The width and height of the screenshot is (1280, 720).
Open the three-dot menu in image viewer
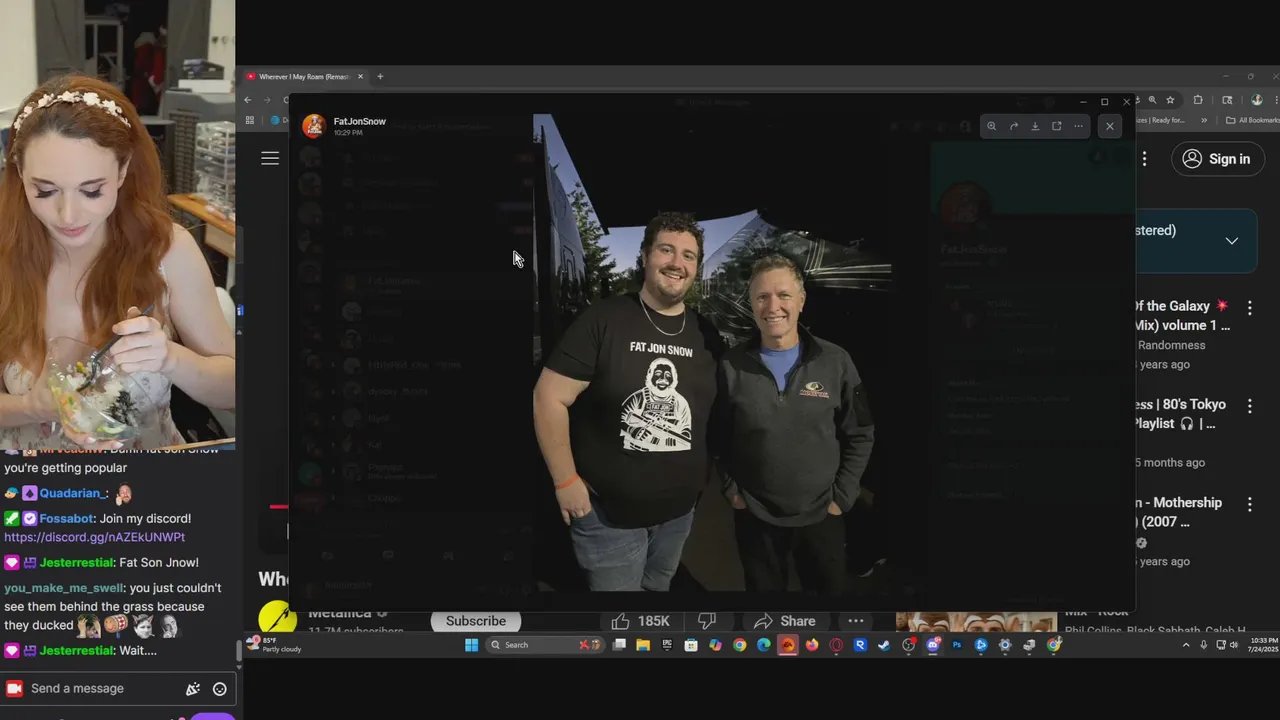click(1078, 126)
